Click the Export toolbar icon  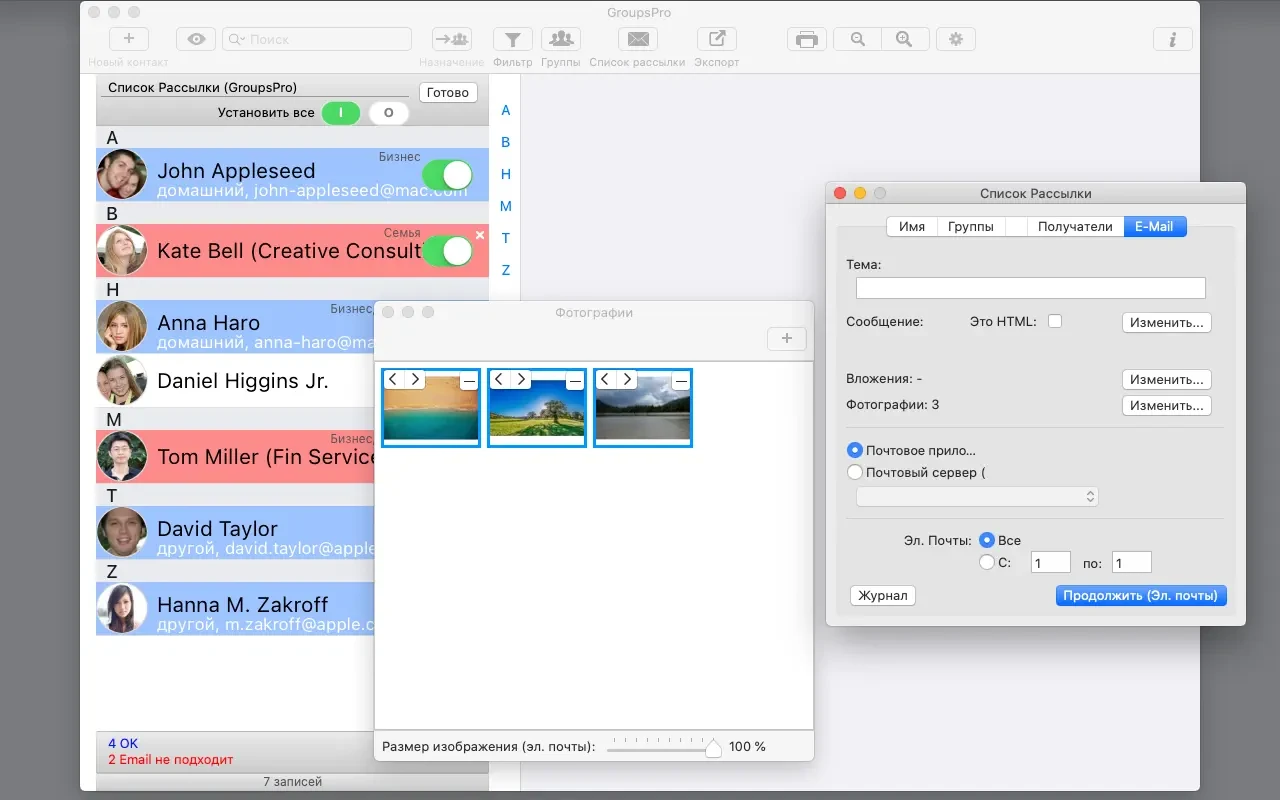click(716, 39)
